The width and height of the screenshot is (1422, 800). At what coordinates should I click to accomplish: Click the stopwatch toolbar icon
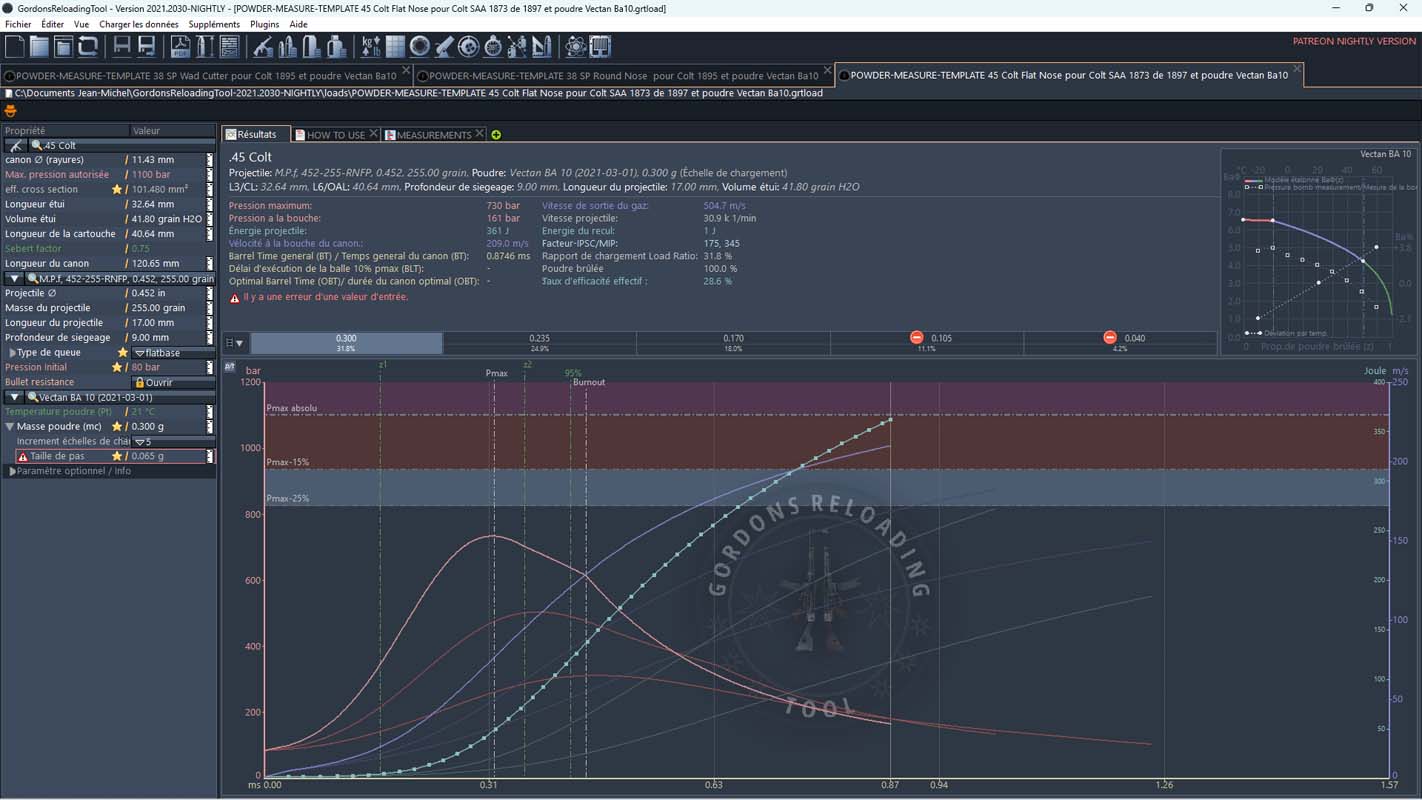coord(493,46)
